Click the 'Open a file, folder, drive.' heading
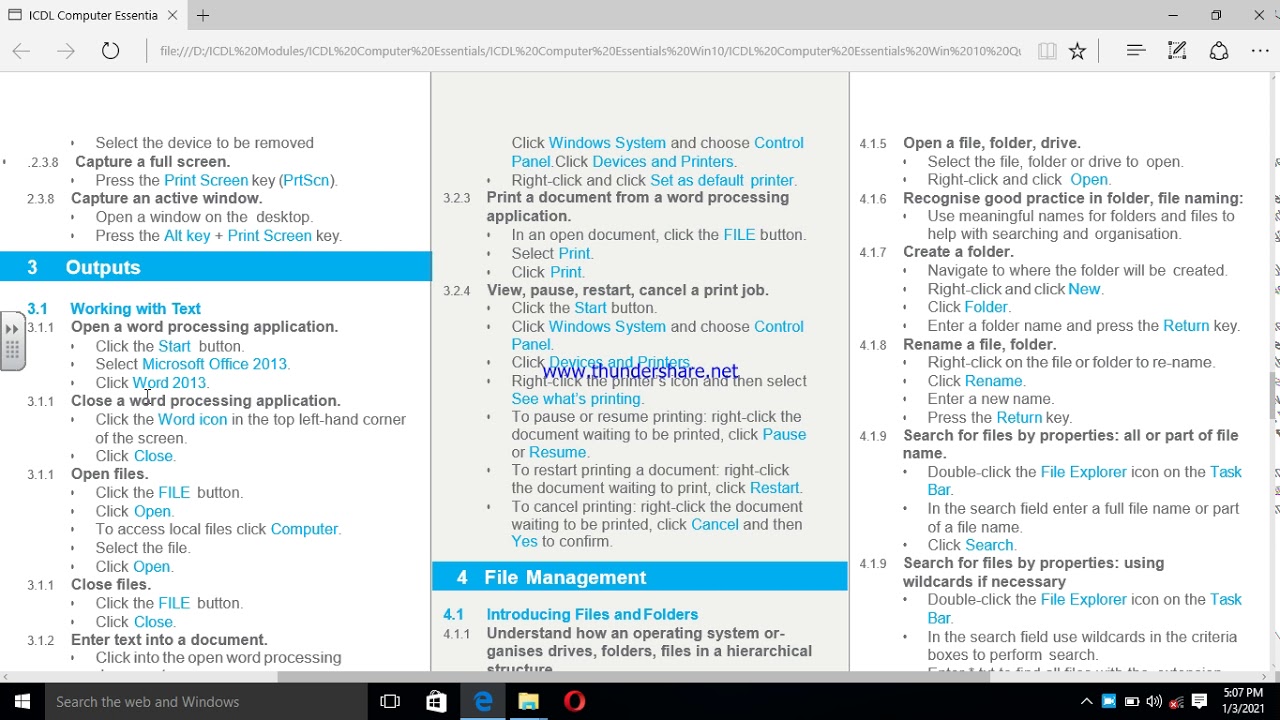This screenshot has width=1280, height=720. tap(992, 143)
